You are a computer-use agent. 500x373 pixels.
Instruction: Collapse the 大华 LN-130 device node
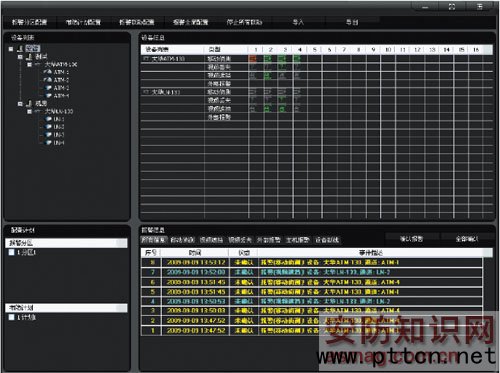29,111
